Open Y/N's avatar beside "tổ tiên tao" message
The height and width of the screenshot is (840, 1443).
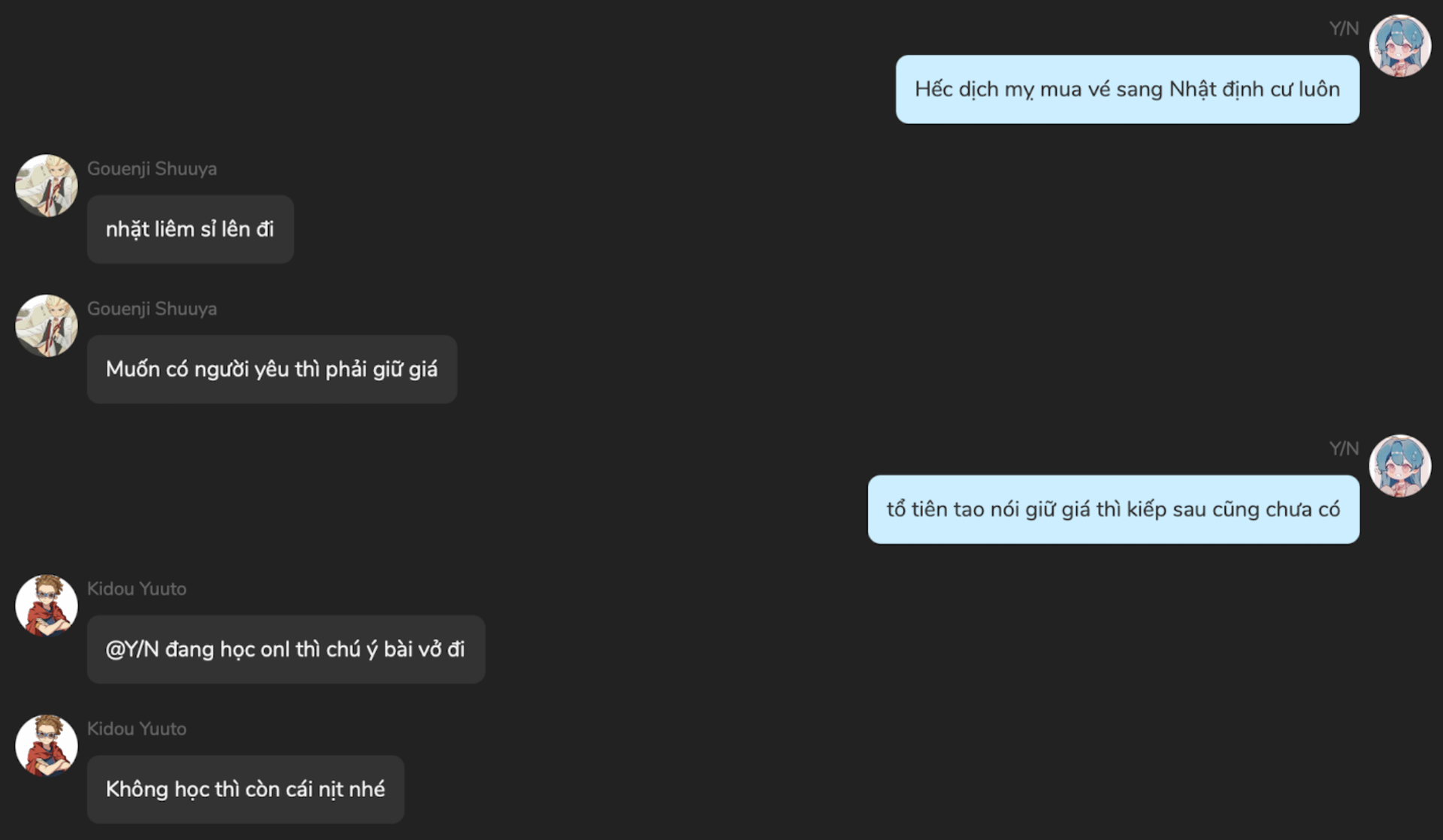[1399, 466]
